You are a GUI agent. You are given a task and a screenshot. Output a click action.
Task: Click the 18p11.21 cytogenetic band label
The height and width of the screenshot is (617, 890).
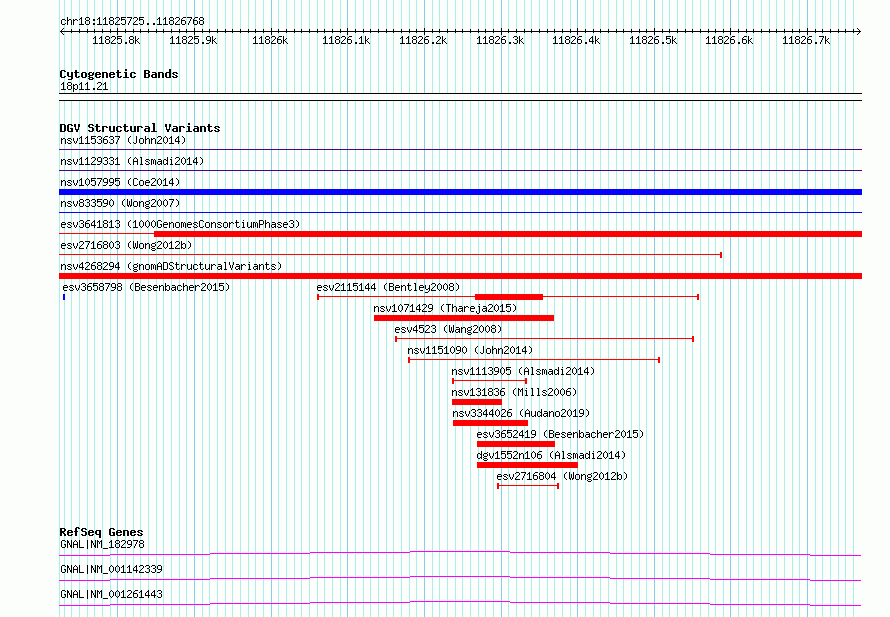84,86
